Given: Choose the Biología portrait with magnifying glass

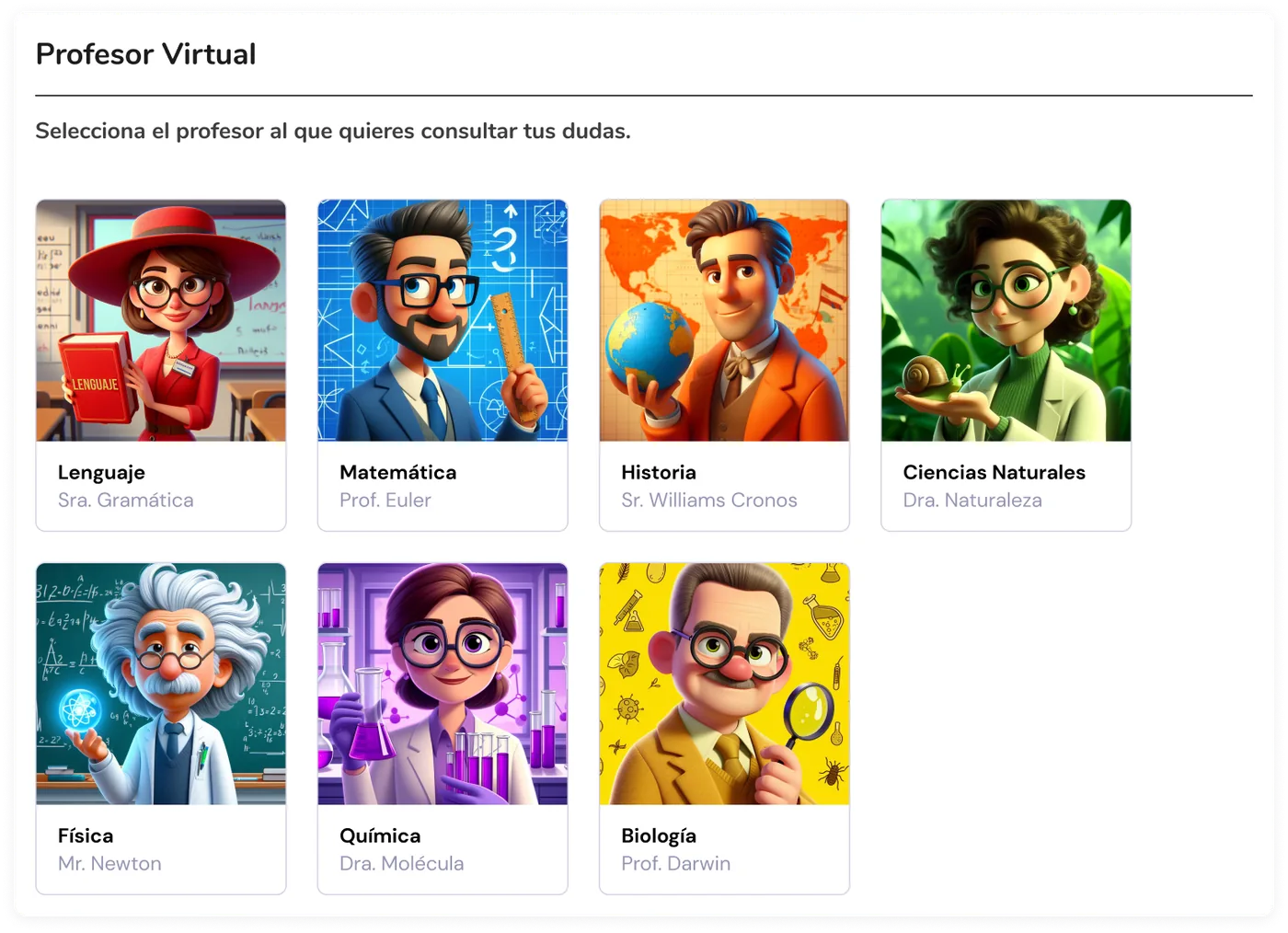Looking at the screenshot, I should [724, 684].
